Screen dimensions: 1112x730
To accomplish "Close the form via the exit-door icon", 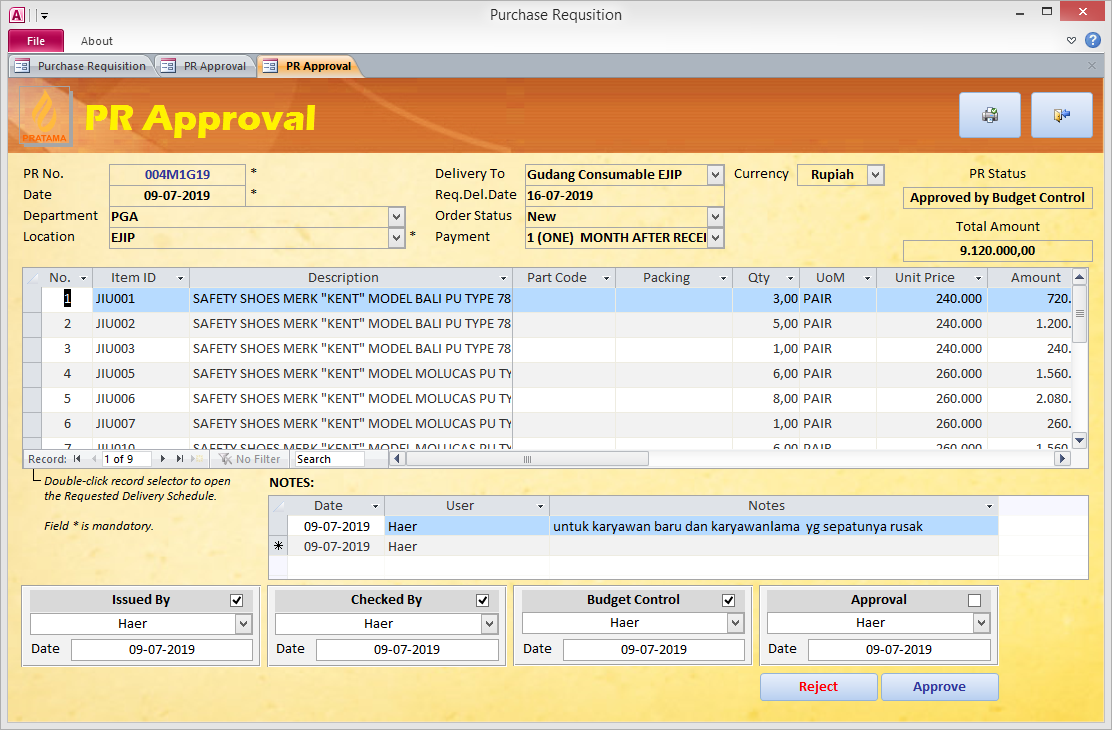I will (1061, 114).
